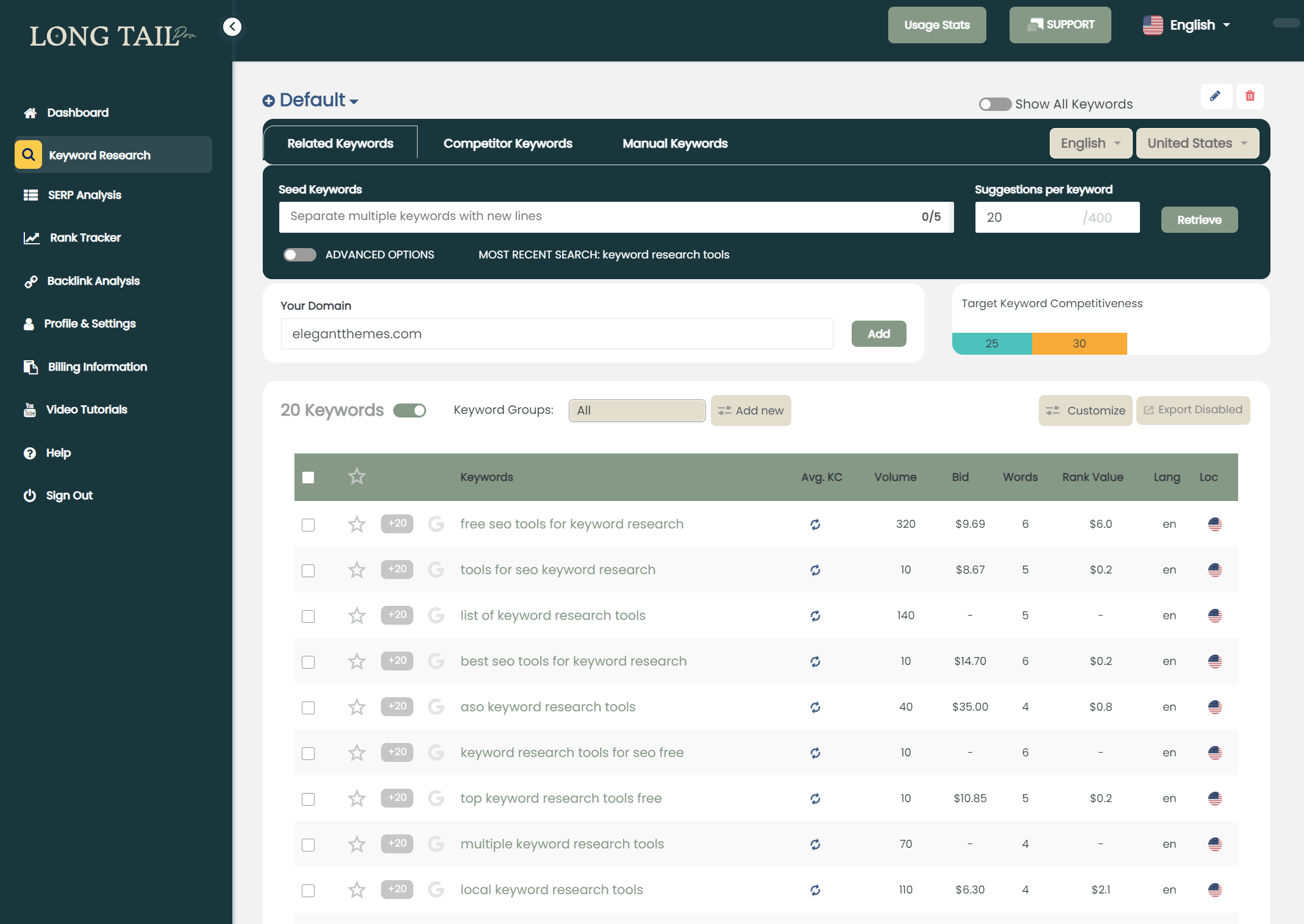Open the English language dropdown

coord(1089,143)
